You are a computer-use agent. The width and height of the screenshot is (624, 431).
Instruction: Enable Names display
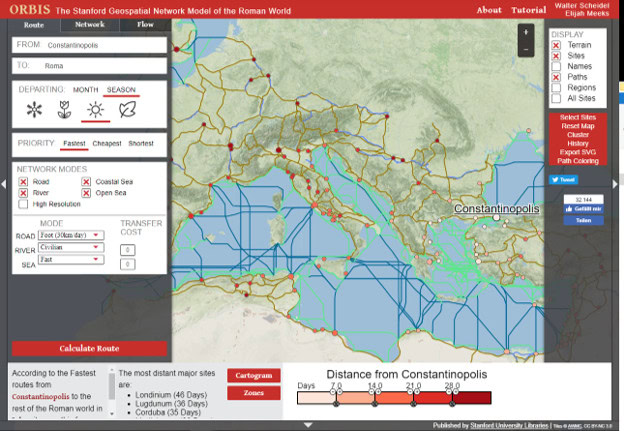click(556, 66)
